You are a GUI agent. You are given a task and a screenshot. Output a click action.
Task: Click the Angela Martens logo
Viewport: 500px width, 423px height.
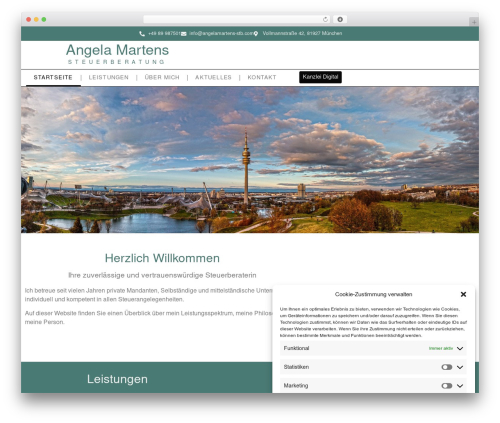(117, 54)
